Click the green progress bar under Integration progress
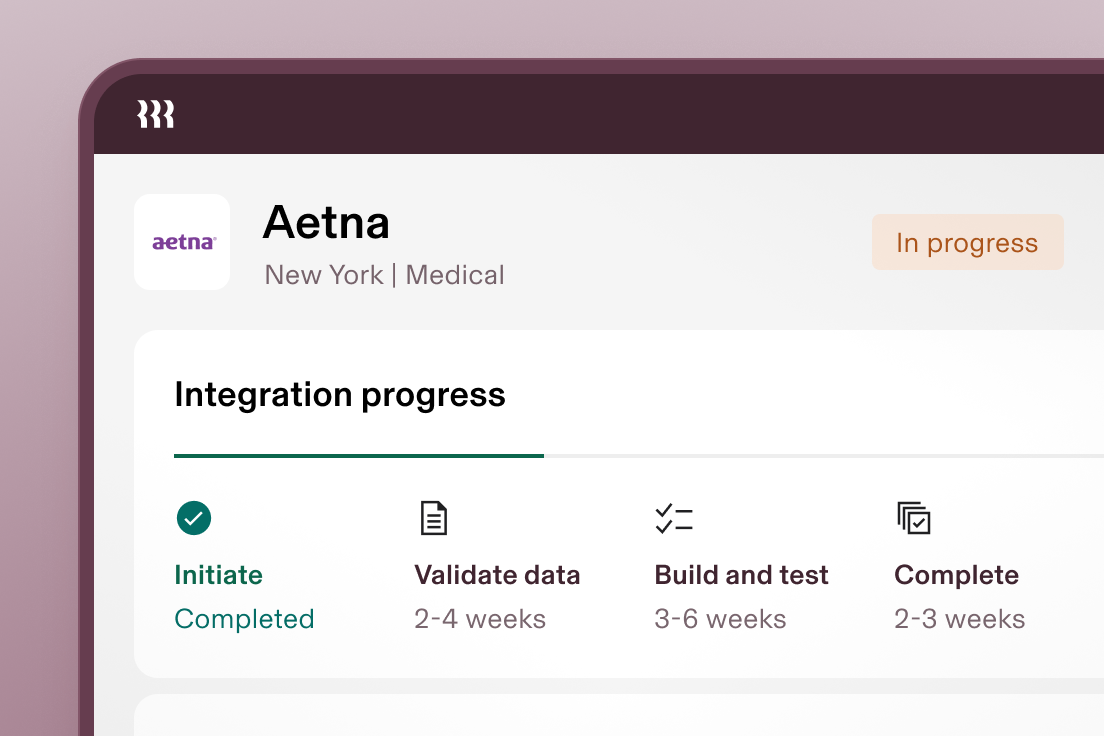Viewport: 1104px width, 736px height. point(359,456)
